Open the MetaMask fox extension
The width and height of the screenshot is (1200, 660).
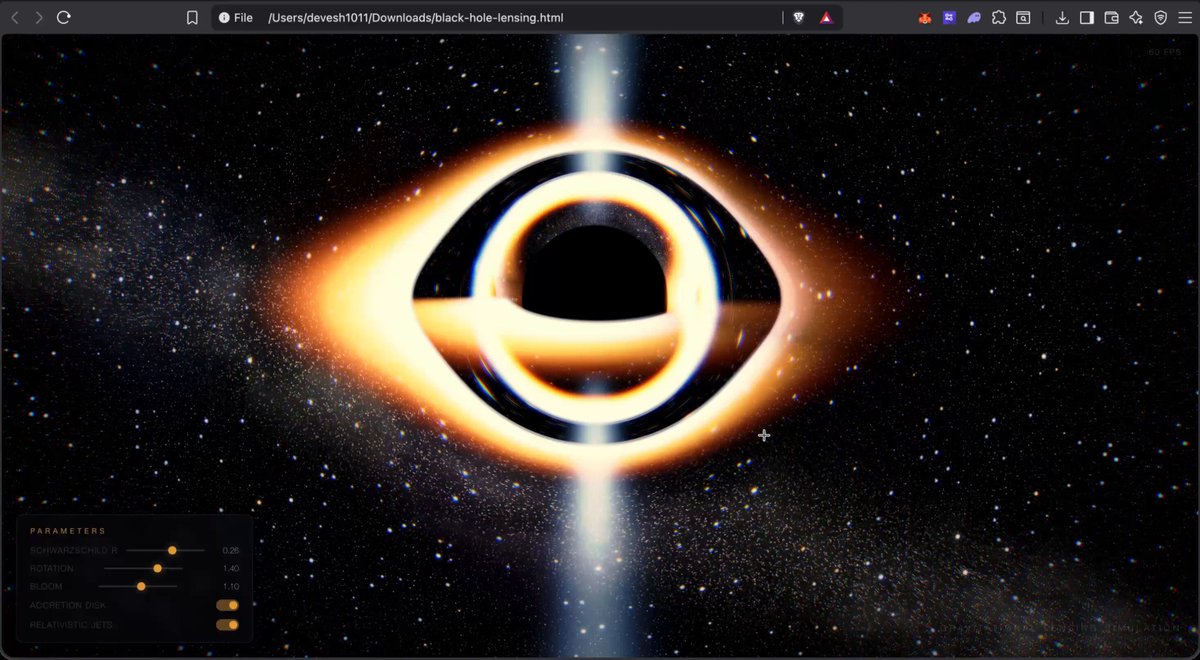925,17
